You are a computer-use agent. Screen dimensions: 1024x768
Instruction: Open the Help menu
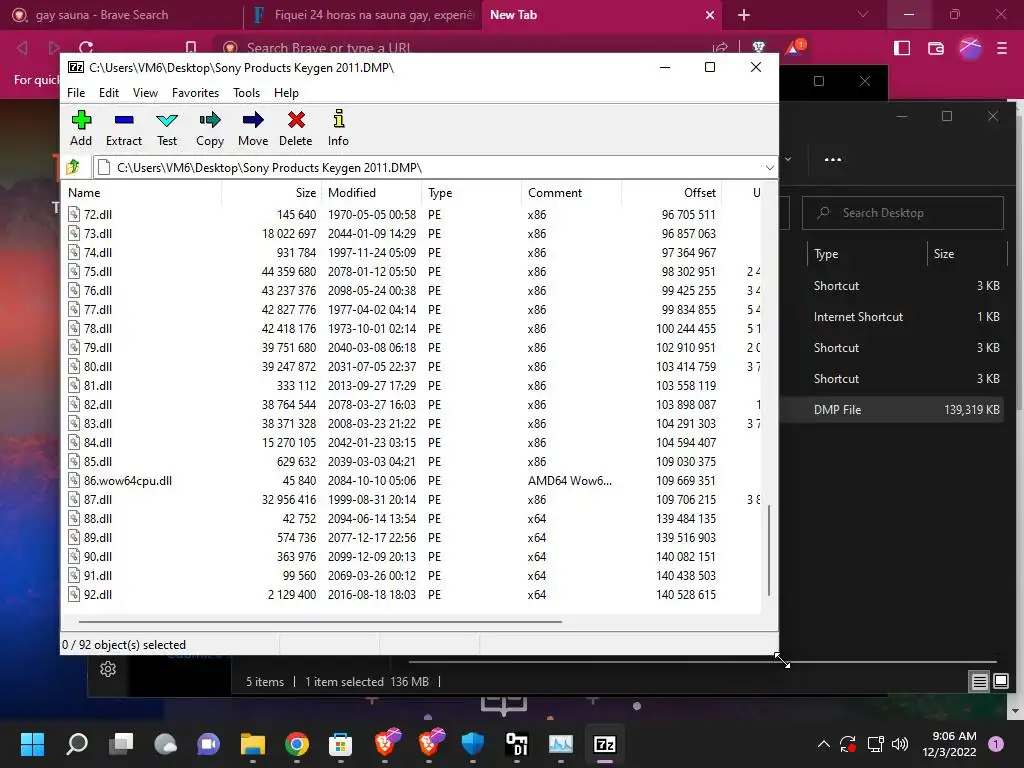click(x=286, y=93)
